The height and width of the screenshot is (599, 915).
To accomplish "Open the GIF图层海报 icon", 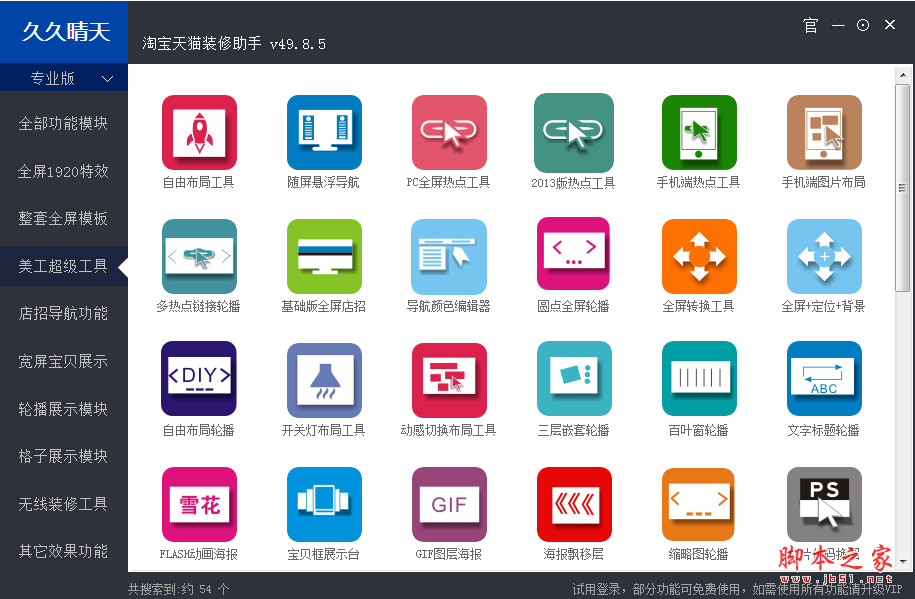I will point(449,504).
